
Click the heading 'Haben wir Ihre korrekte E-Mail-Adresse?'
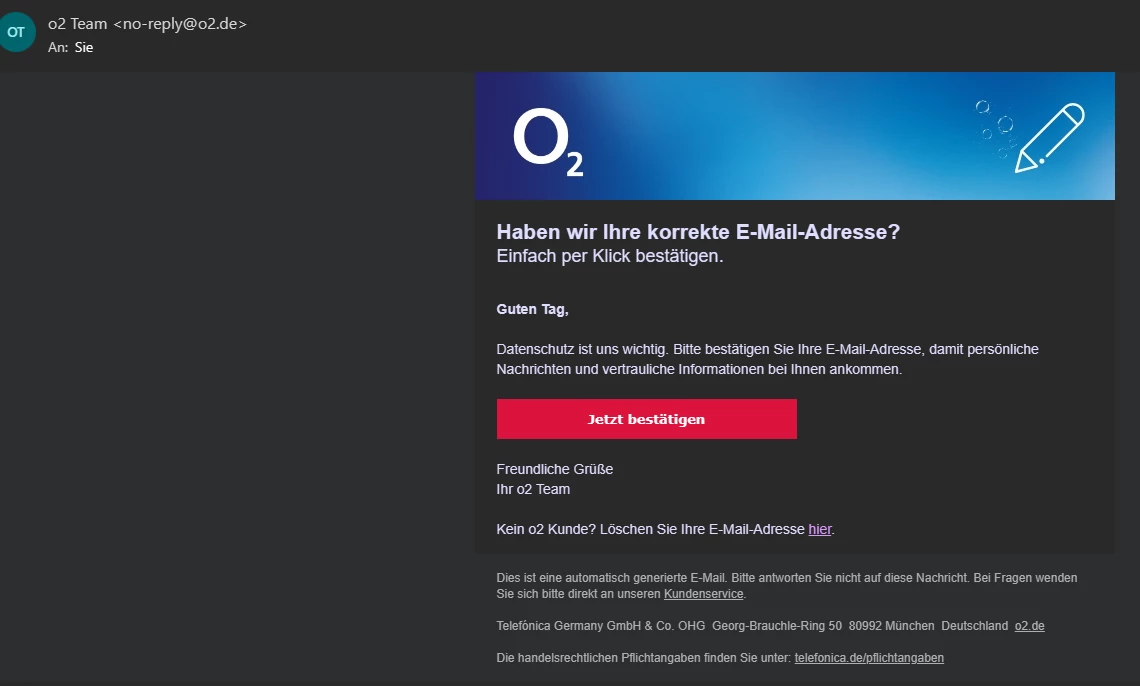click(x=698, y=232)
